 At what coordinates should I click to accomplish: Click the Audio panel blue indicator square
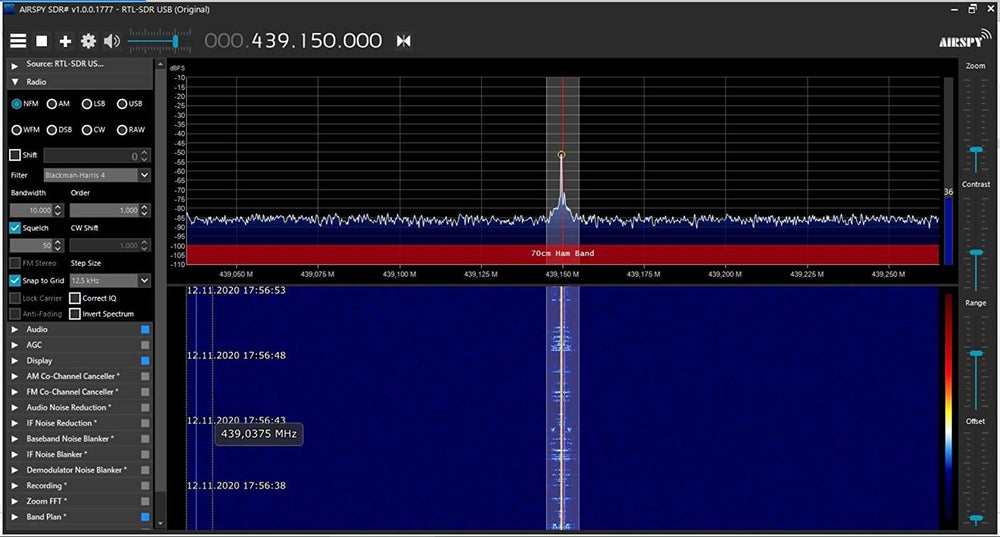(145, 330)
